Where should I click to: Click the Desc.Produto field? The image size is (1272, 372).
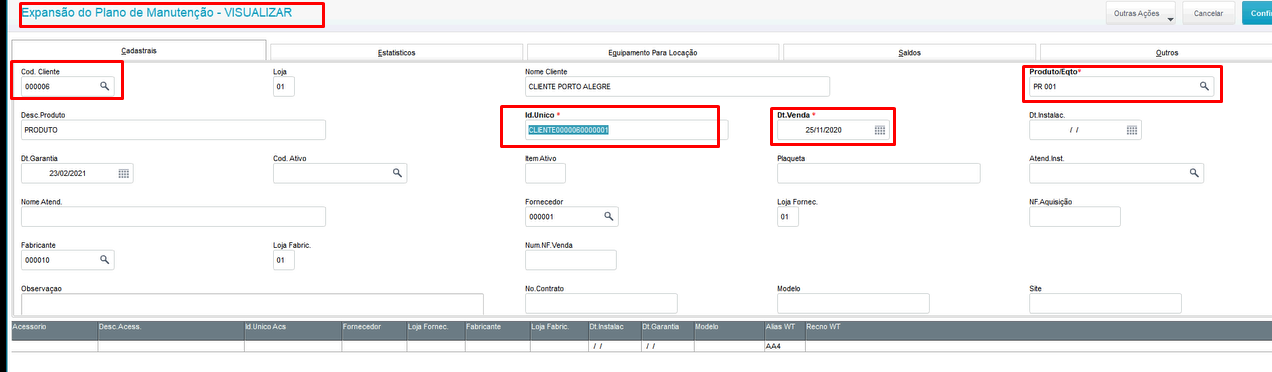[x=173, y=130]
